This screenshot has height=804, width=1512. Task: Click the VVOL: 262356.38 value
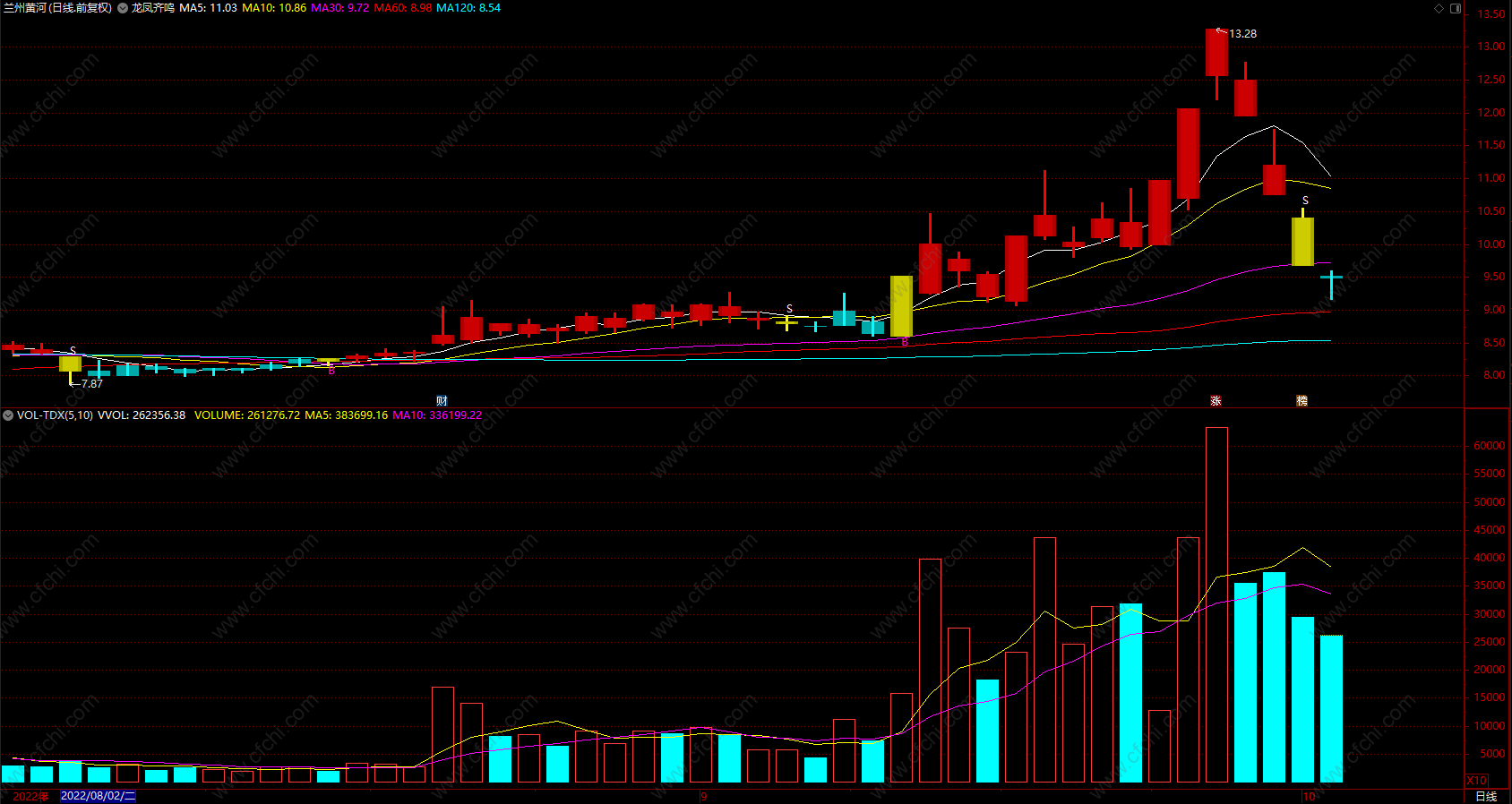click(142, 415)
